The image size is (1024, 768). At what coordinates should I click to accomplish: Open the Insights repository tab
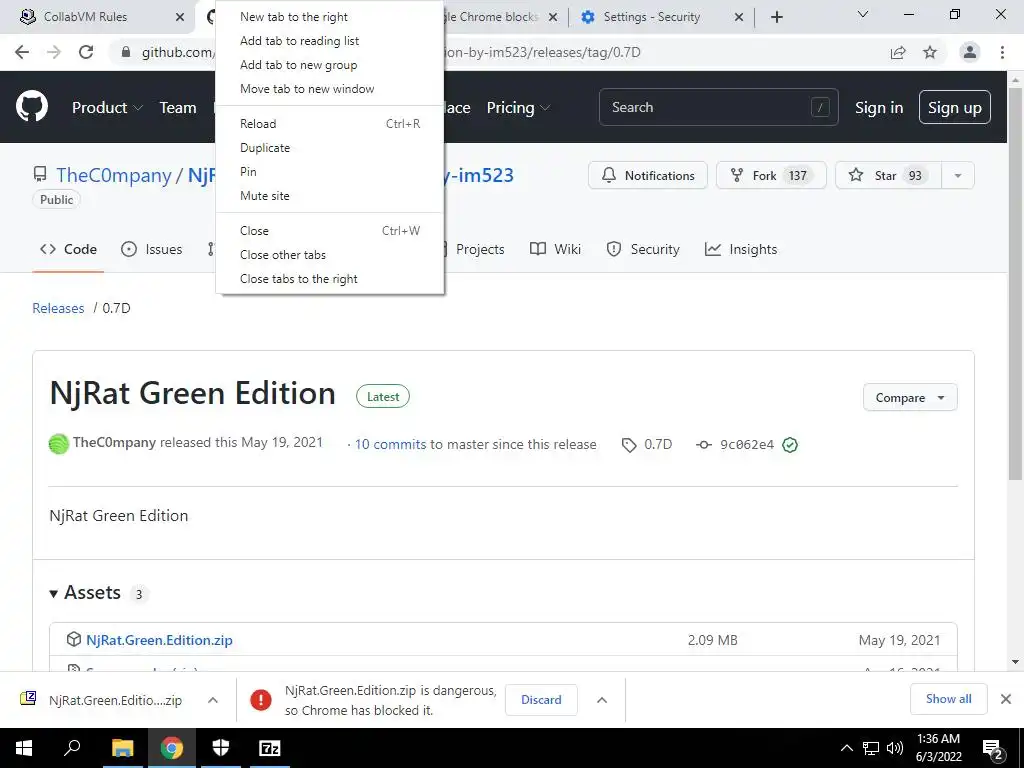(x=741, y=249)
